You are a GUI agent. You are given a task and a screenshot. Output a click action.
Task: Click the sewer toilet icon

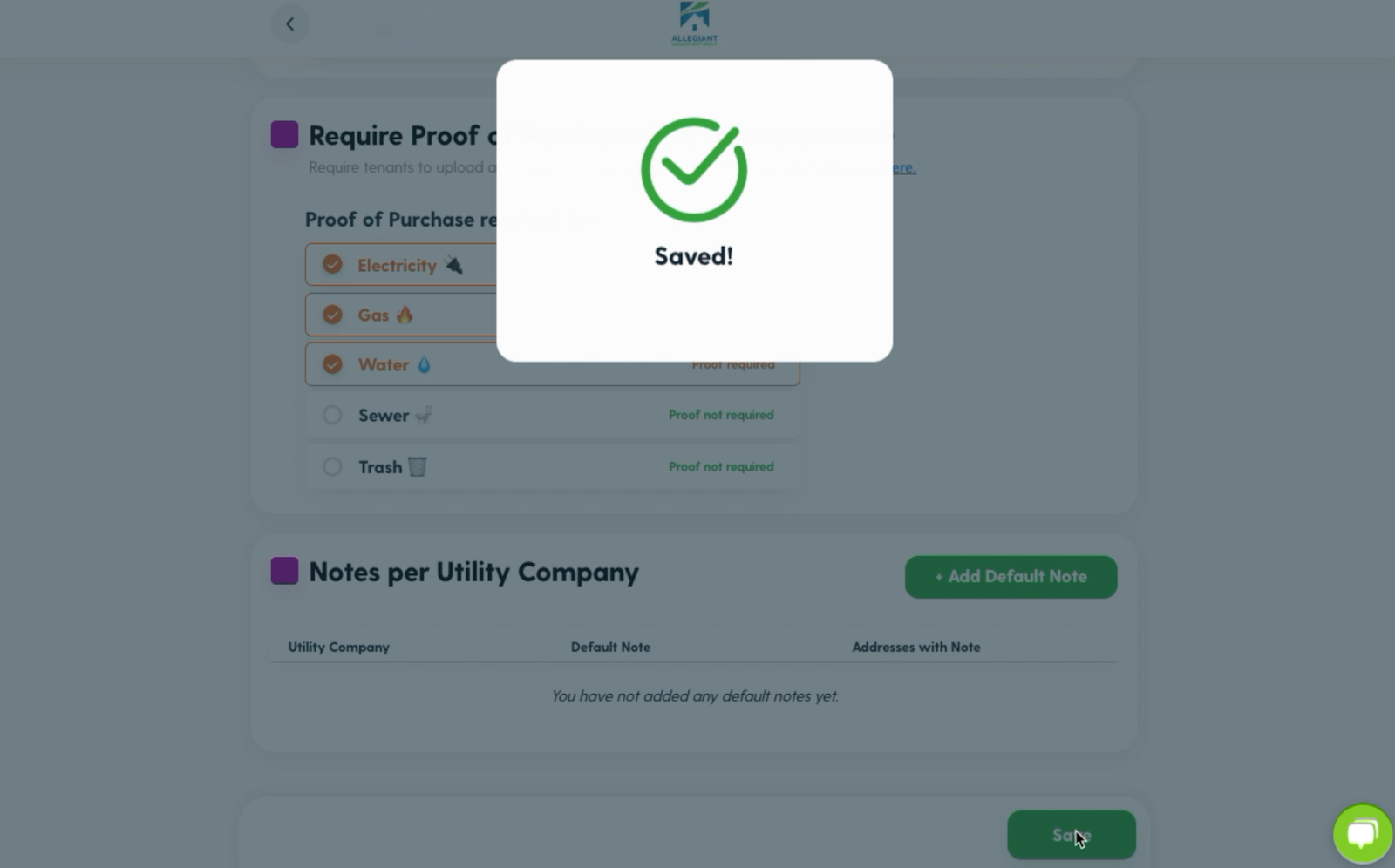pyautogui.click(x=424, y=416)
